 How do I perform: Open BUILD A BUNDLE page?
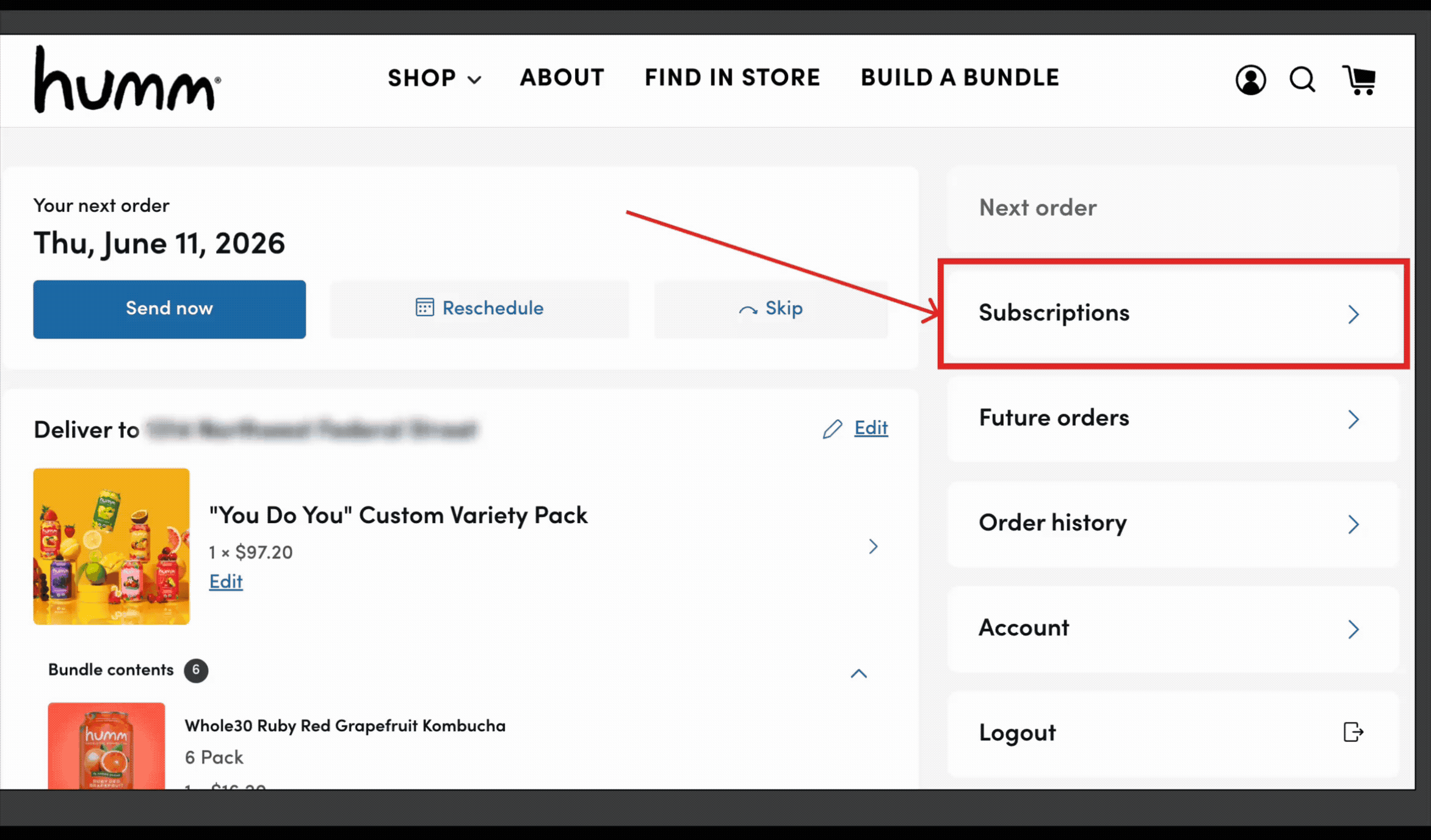(960, 78)
